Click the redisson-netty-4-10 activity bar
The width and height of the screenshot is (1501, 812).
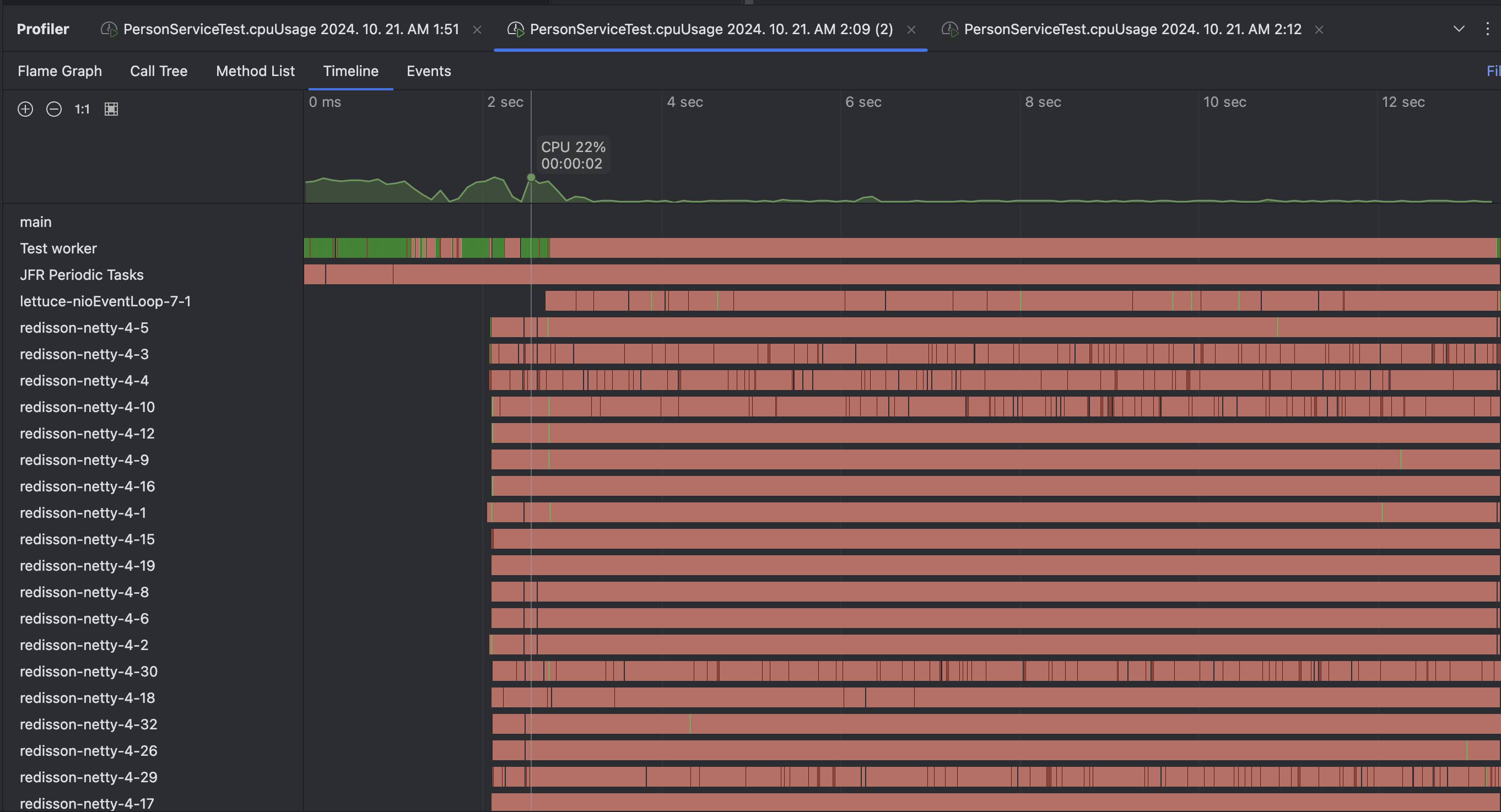(995, 407)
